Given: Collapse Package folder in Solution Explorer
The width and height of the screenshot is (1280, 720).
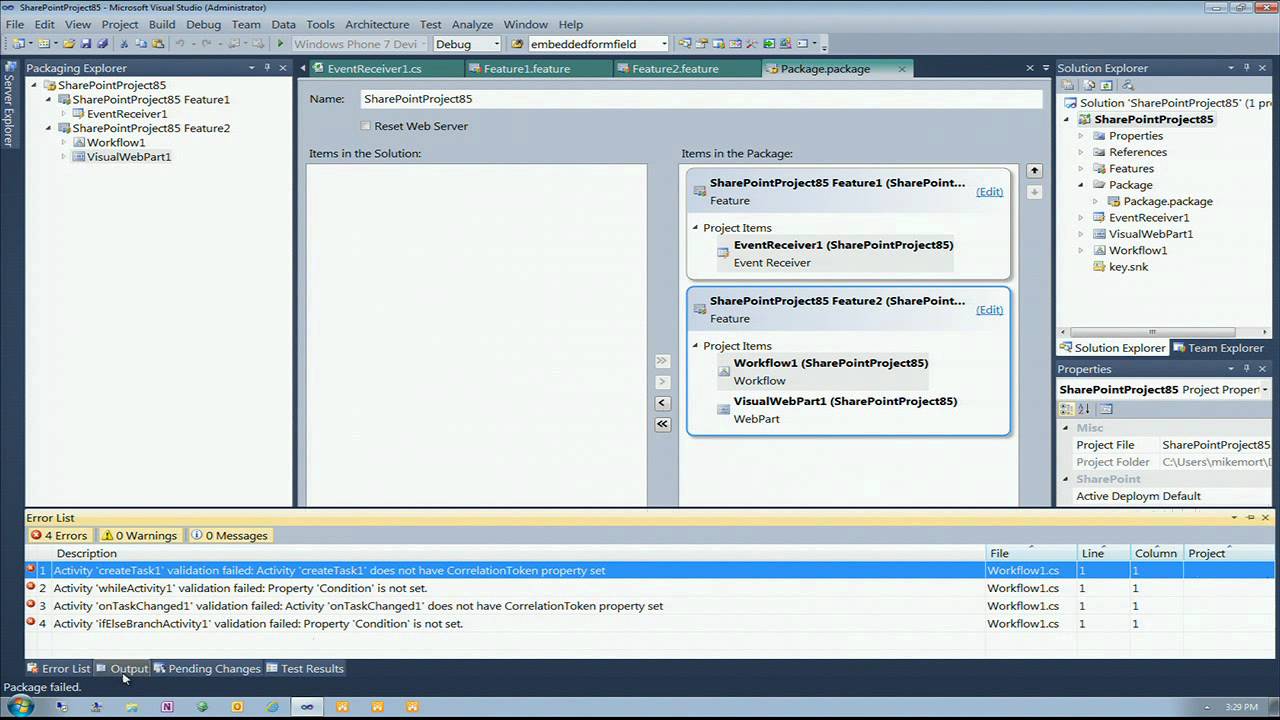Looking at the screenshot, I should click(1081, 185).
